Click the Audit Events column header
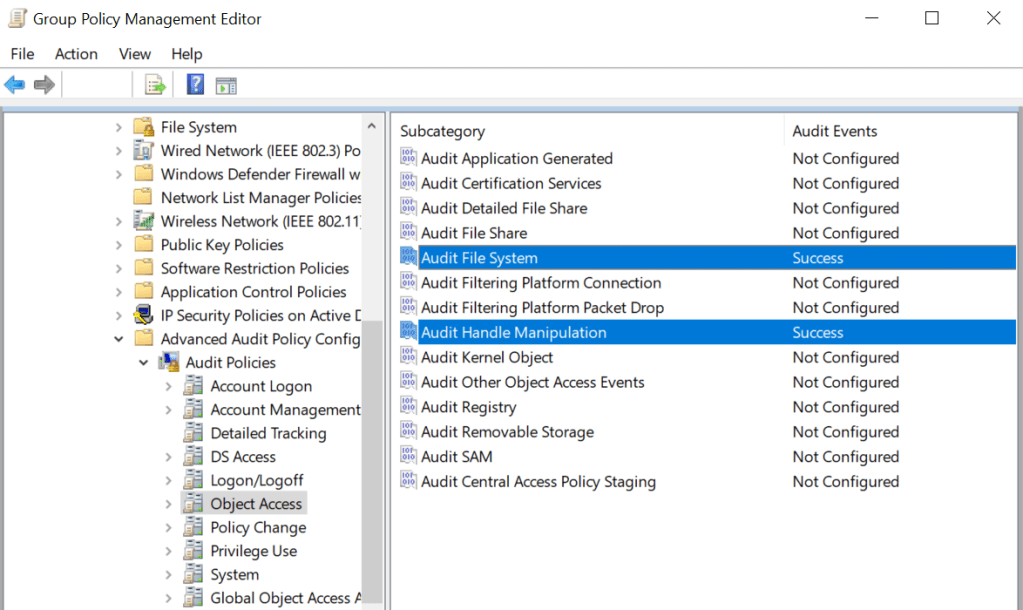Image resolution: width=1023 pixels, height=610 pixels. point(834,131)
